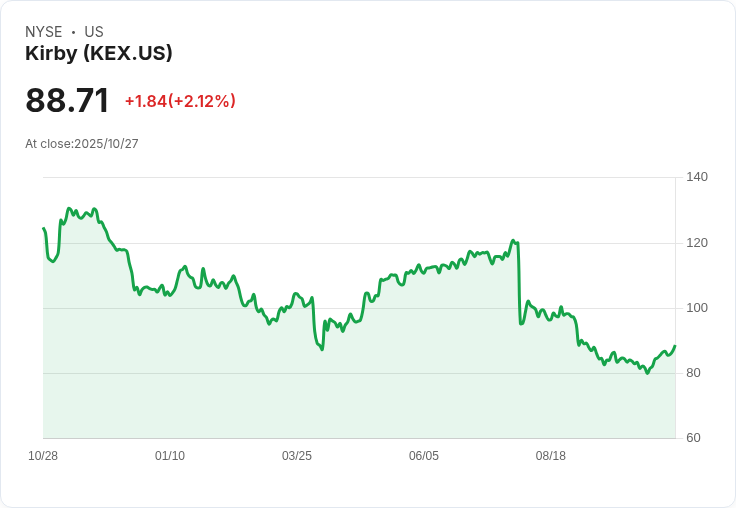Image resolution: width=736 pixels, height=508 pixels.
Task: Click the Kirby (KEX.US) stock title
Action: 99,53
